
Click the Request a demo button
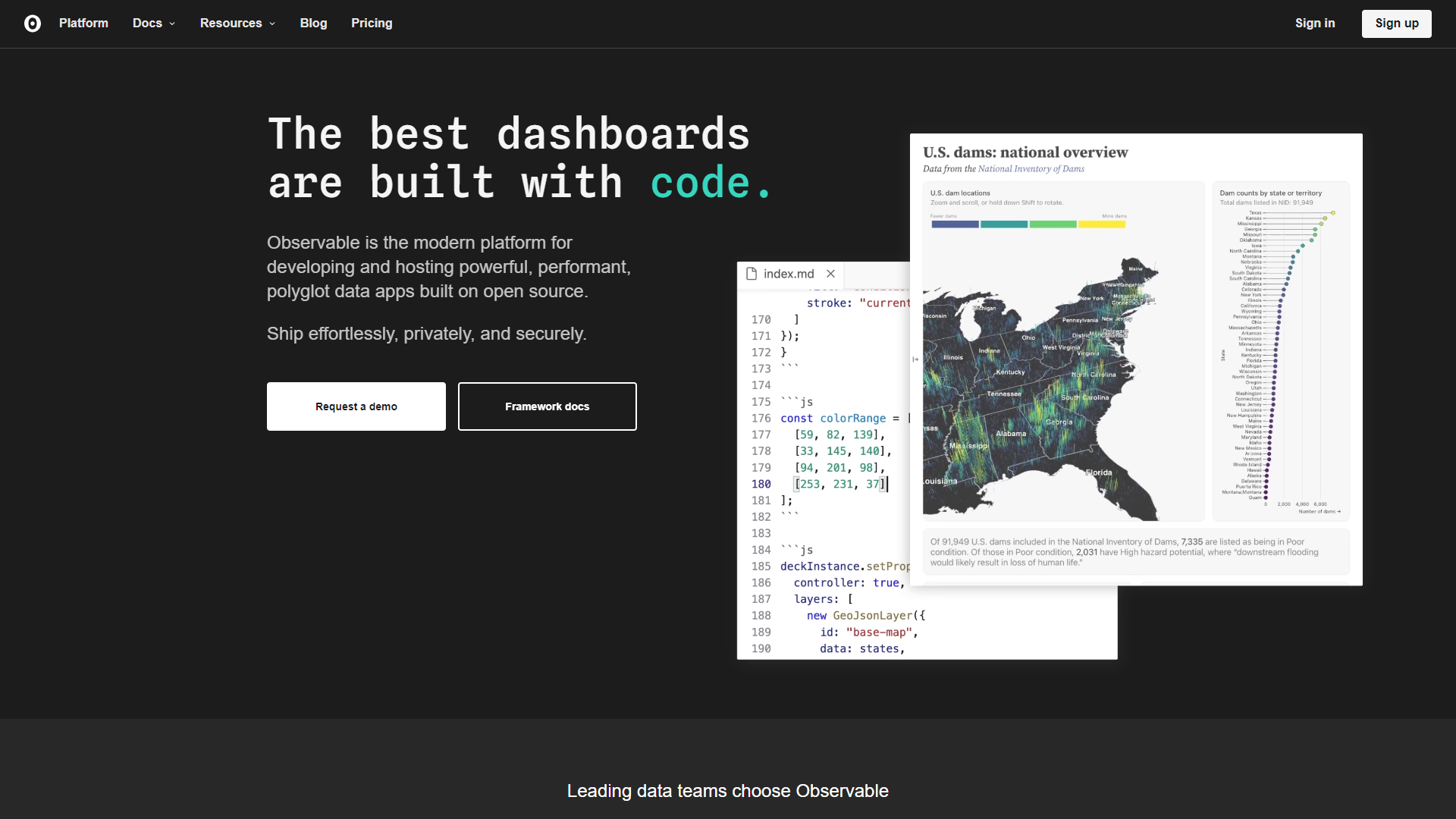356,406
